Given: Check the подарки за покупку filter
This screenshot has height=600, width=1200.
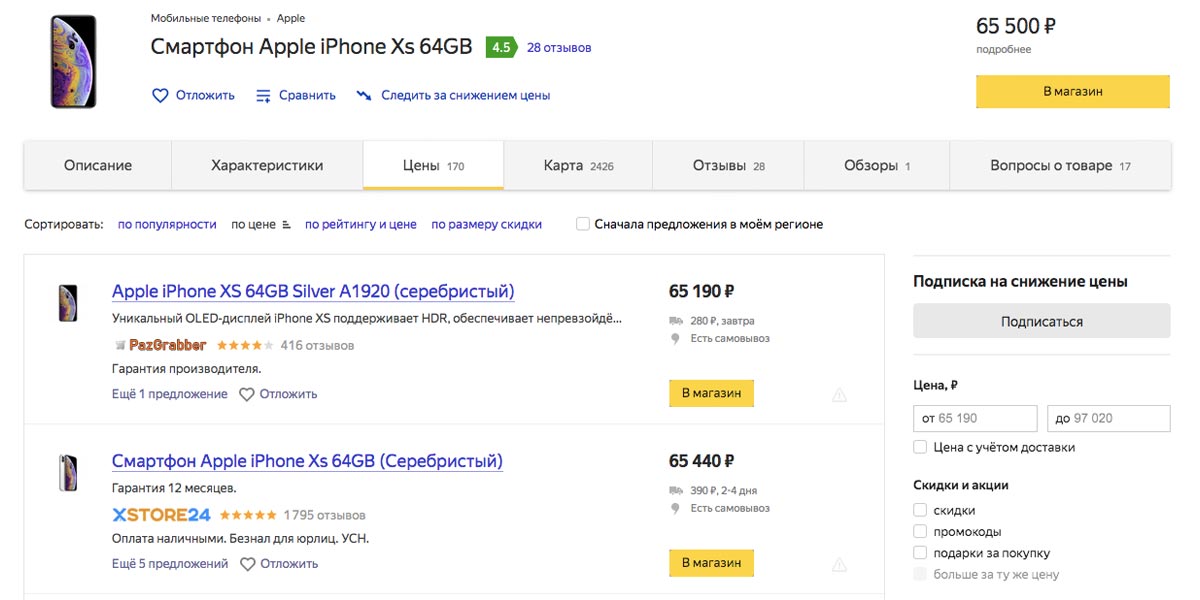Looking at the screenshot, I should click(920, 553).
